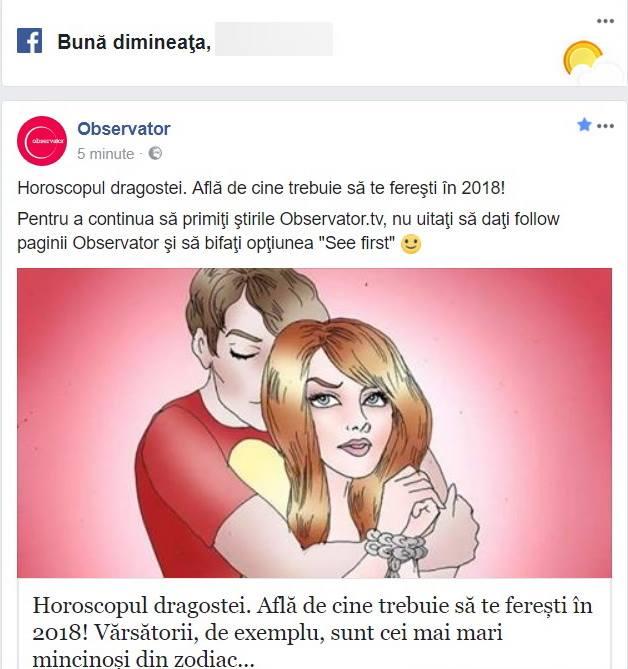628x669 pixels.
Task: Open Observator page profile picture
Action: point(42,141)
